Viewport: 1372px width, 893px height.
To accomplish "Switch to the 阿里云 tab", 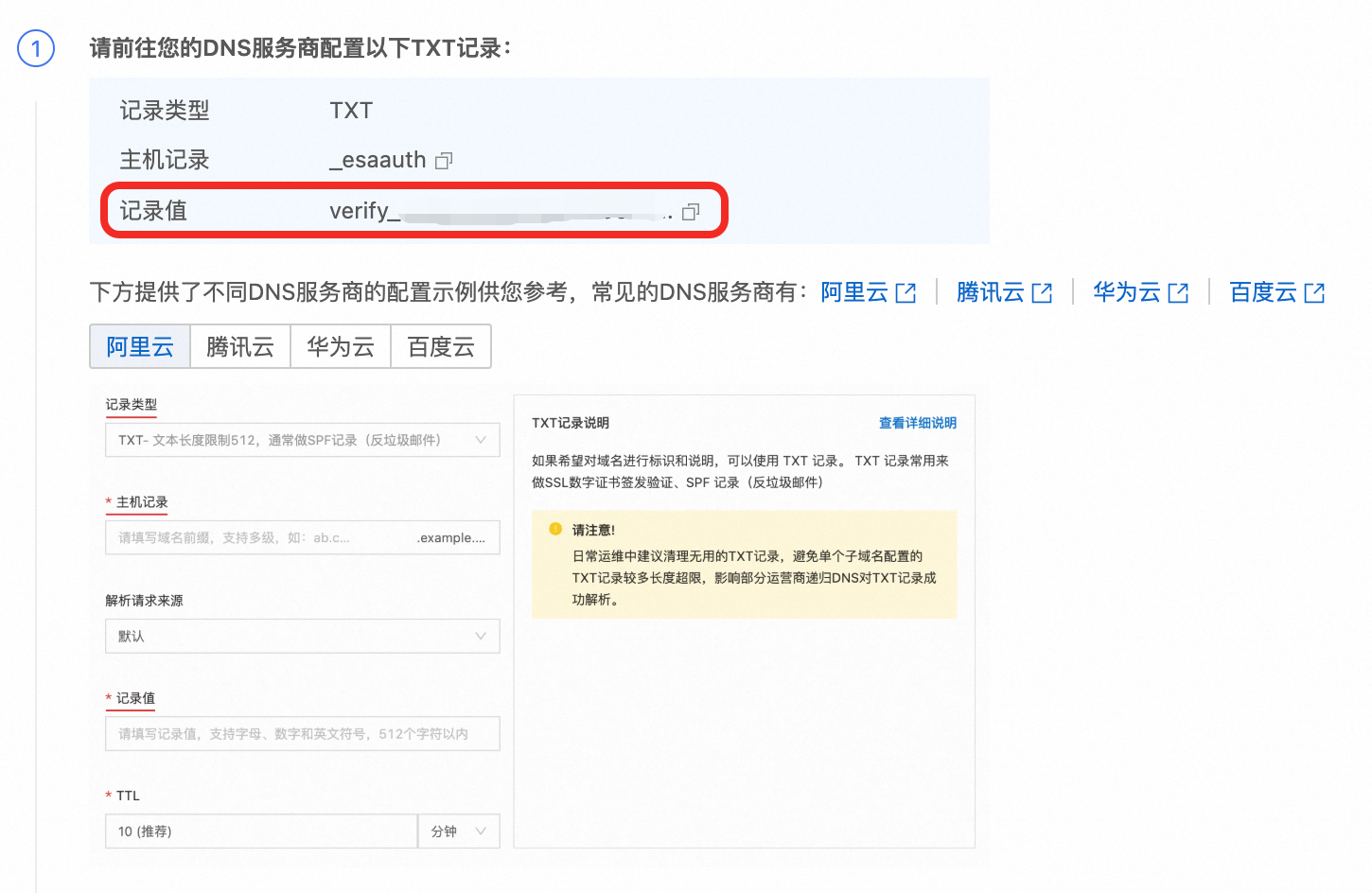I will (140, 346).
